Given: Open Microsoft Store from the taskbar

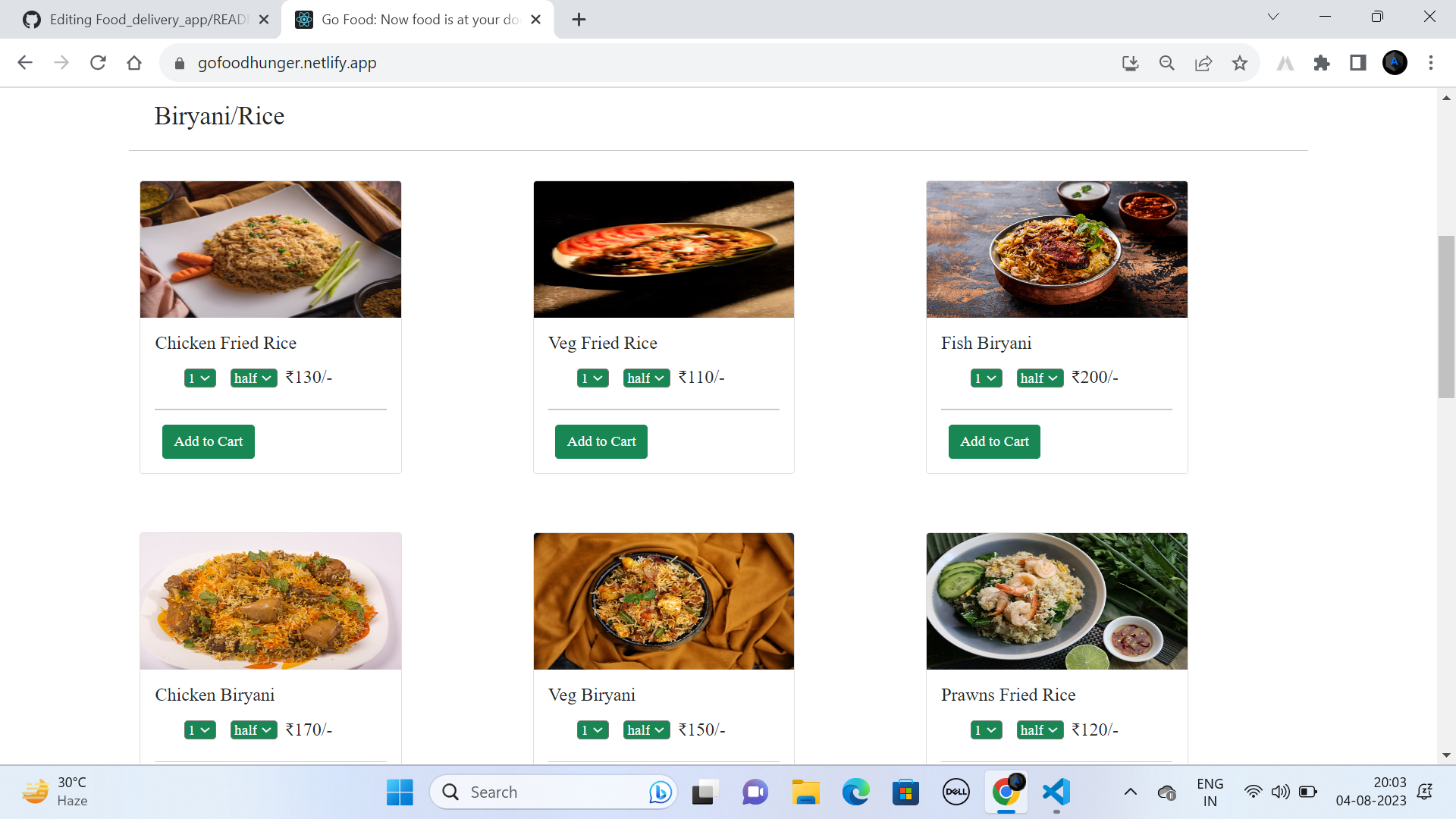Looking at the screenshot, I should [x=905, y=791].
